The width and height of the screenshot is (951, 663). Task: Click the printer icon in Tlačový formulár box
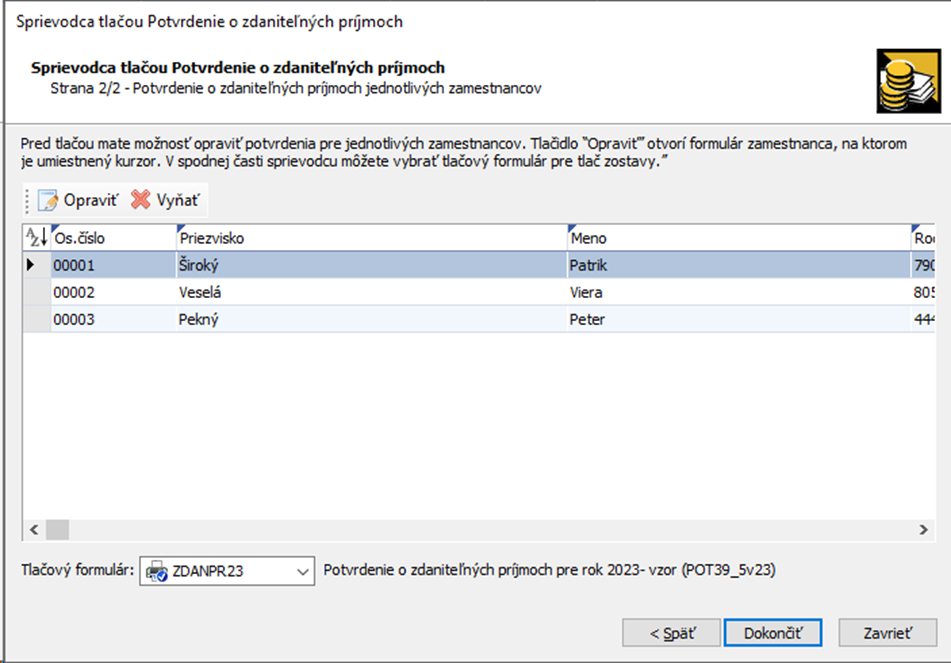(x=157, y=572)
